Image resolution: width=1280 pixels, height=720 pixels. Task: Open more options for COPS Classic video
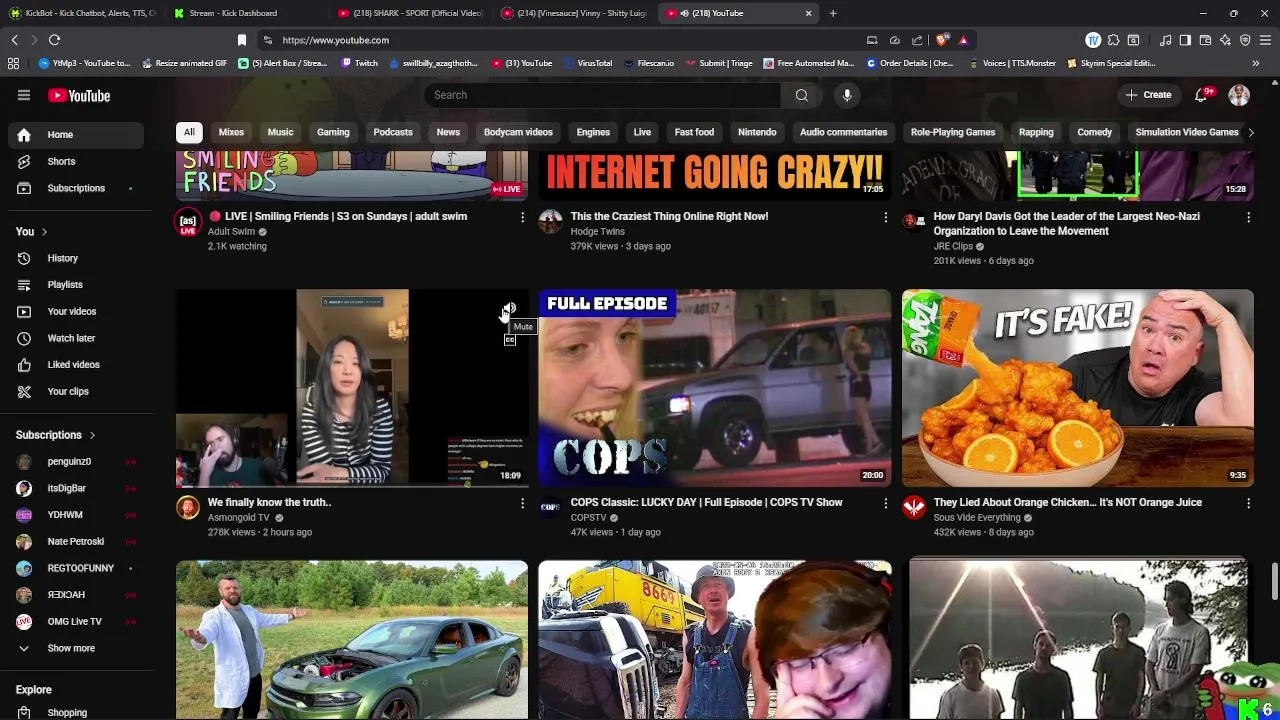click(885, 503)
